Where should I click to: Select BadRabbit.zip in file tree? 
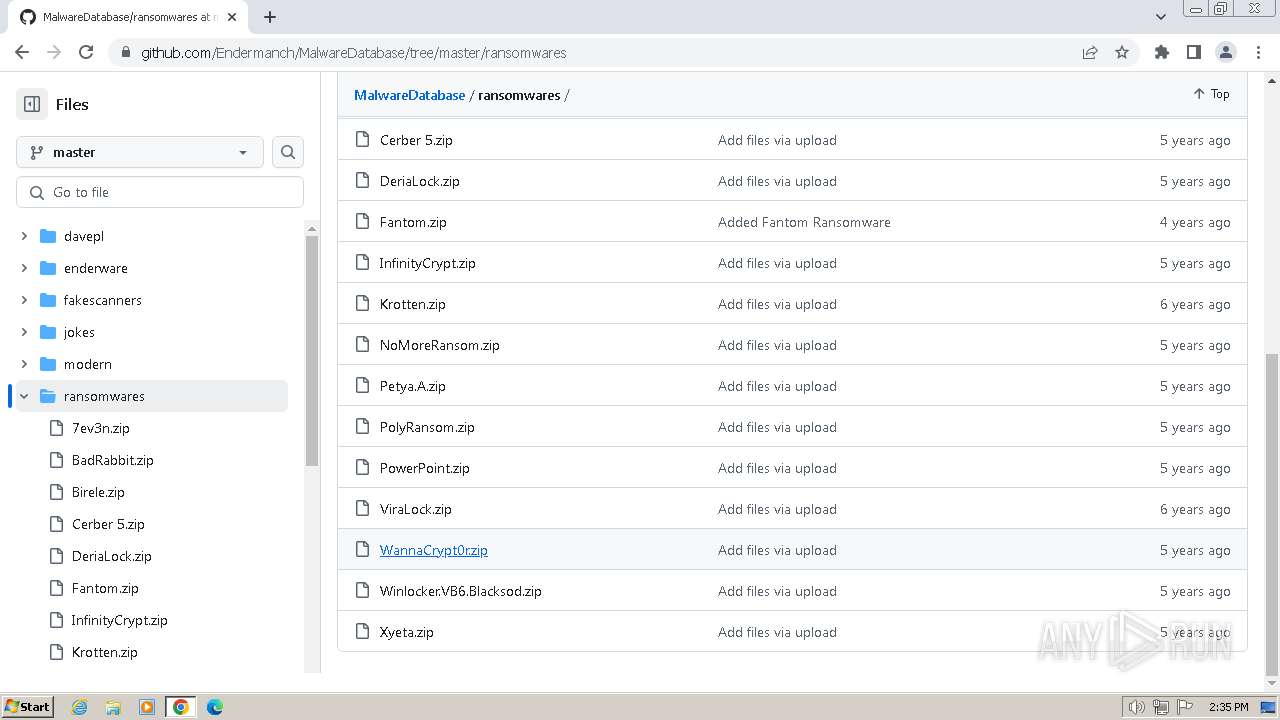click(x=113, y=460)
